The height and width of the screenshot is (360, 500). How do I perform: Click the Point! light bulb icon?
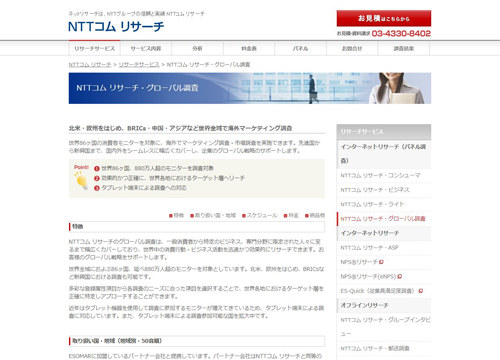pos(82,181)
